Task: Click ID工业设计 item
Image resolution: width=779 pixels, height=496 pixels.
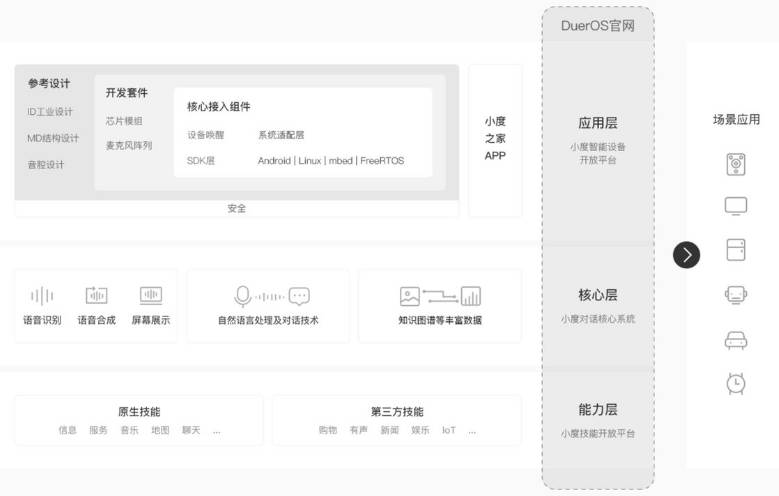Action: [50, 112]
